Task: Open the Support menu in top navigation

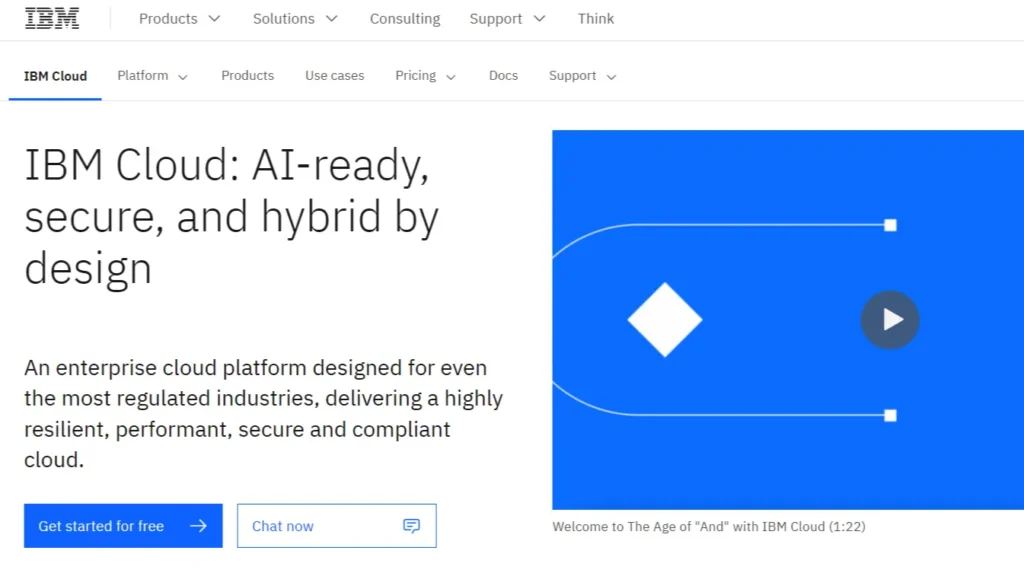Action: coord(507,19)
